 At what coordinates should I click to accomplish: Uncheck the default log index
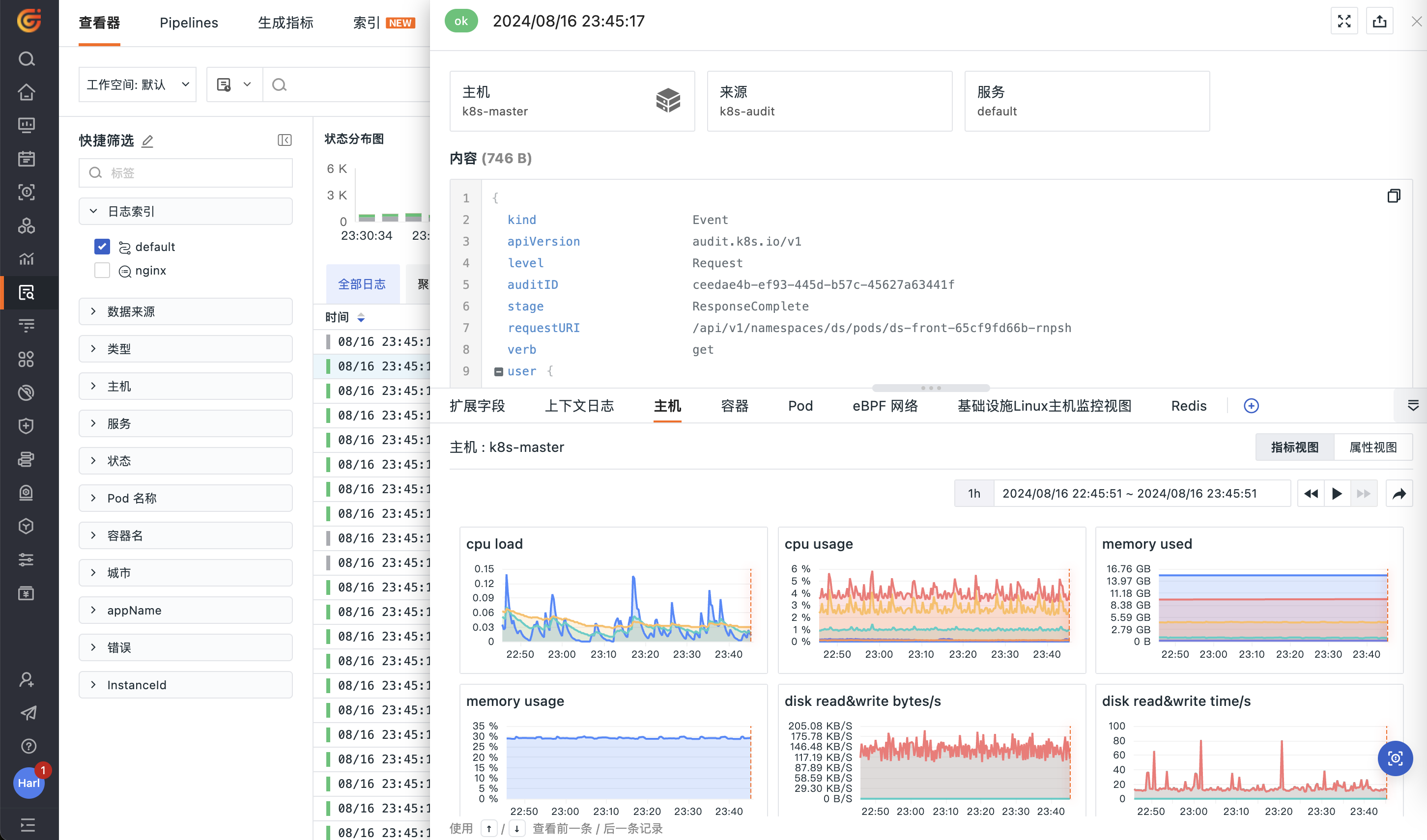102,246
